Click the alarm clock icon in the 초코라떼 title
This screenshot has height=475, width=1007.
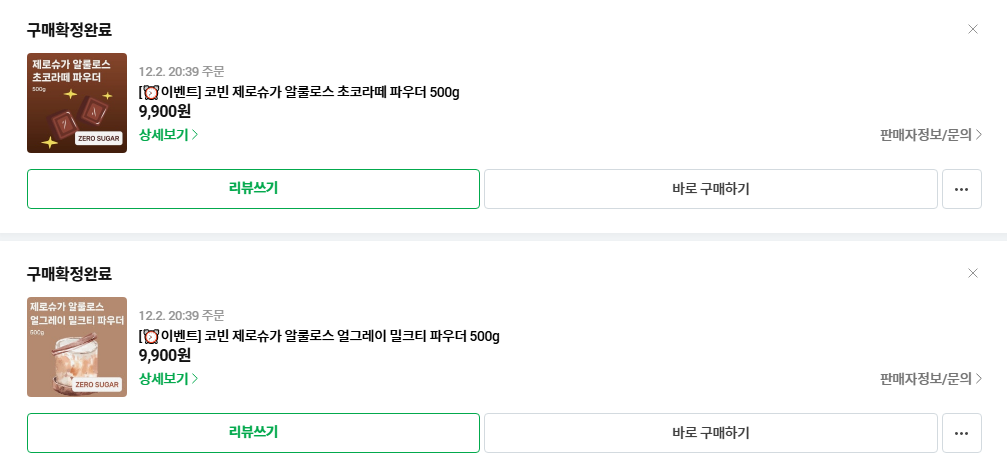coord(151,93)
